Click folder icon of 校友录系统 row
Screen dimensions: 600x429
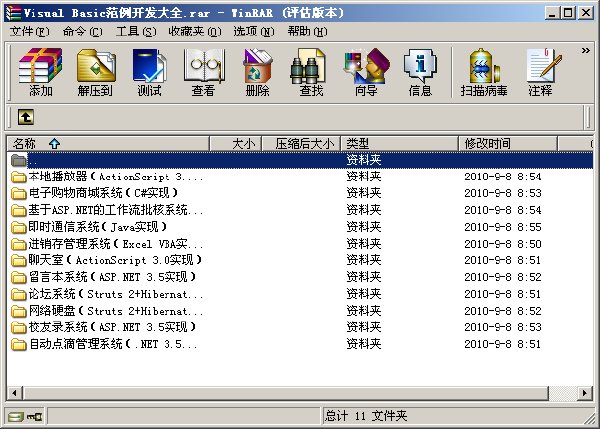(18, 328)
